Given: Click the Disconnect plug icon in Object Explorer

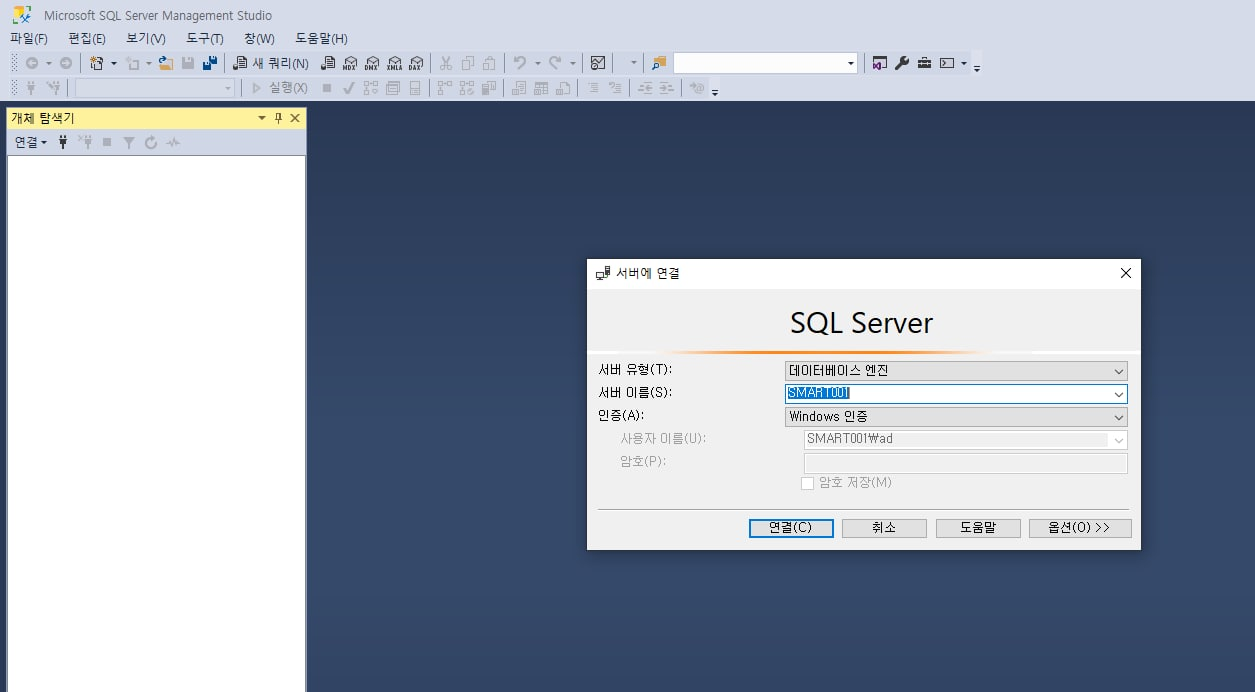Looking at the screenshot, I should pos(85,142).
